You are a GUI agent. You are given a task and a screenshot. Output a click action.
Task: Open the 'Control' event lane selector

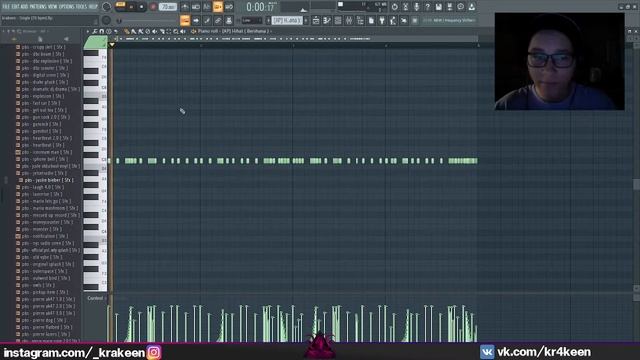(96, 298)
